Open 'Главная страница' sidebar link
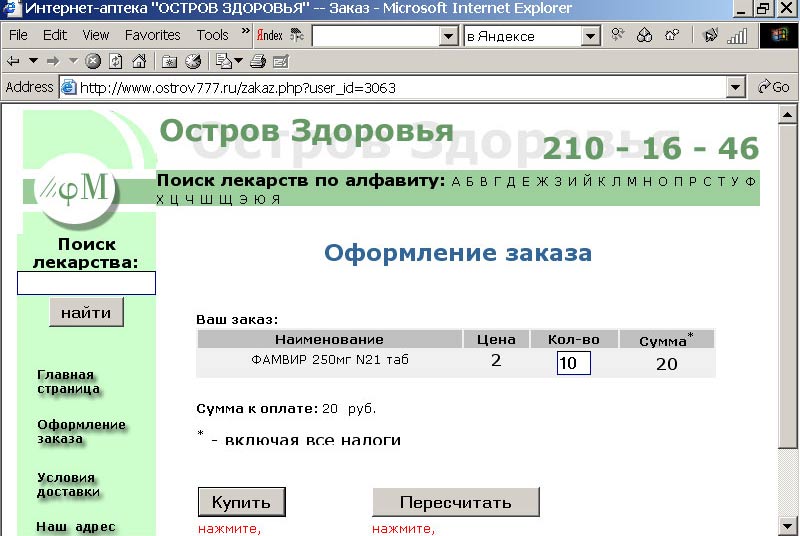 [x=68, y=381]
